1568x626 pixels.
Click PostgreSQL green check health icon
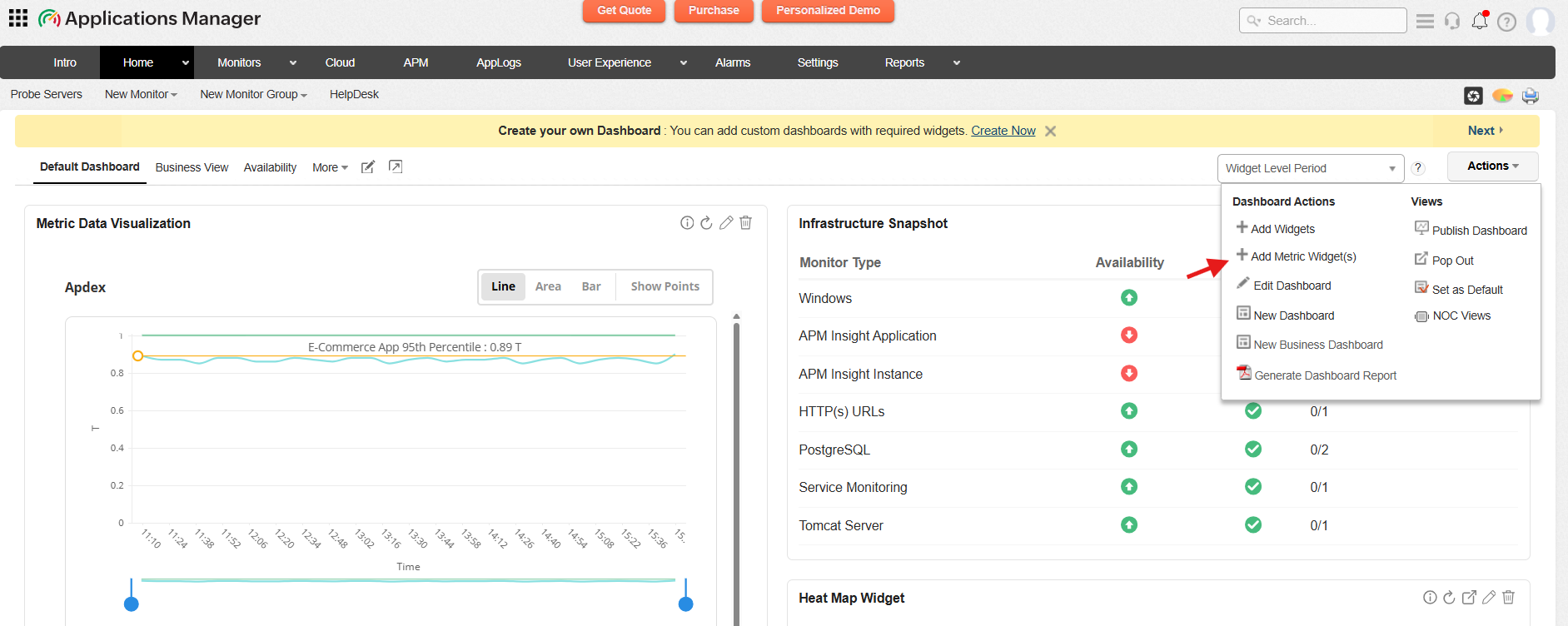(1253, 449)
